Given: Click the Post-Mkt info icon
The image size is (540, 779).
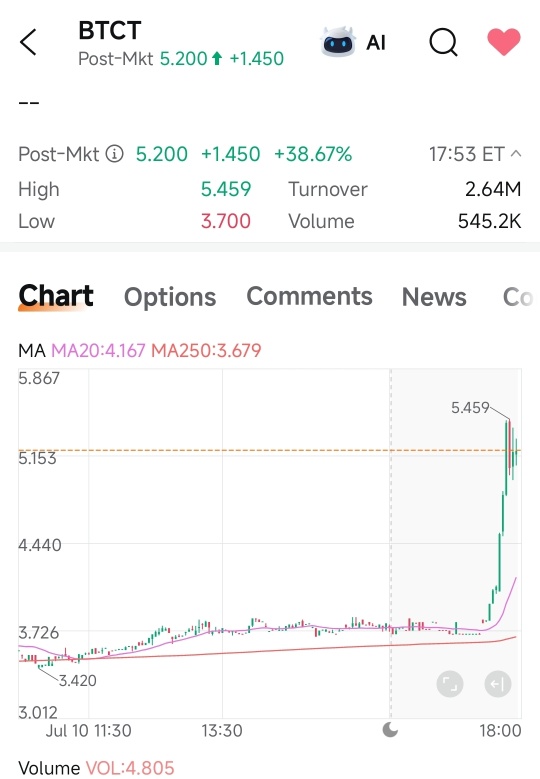Looking at the screenshot, I should point(115,154).
